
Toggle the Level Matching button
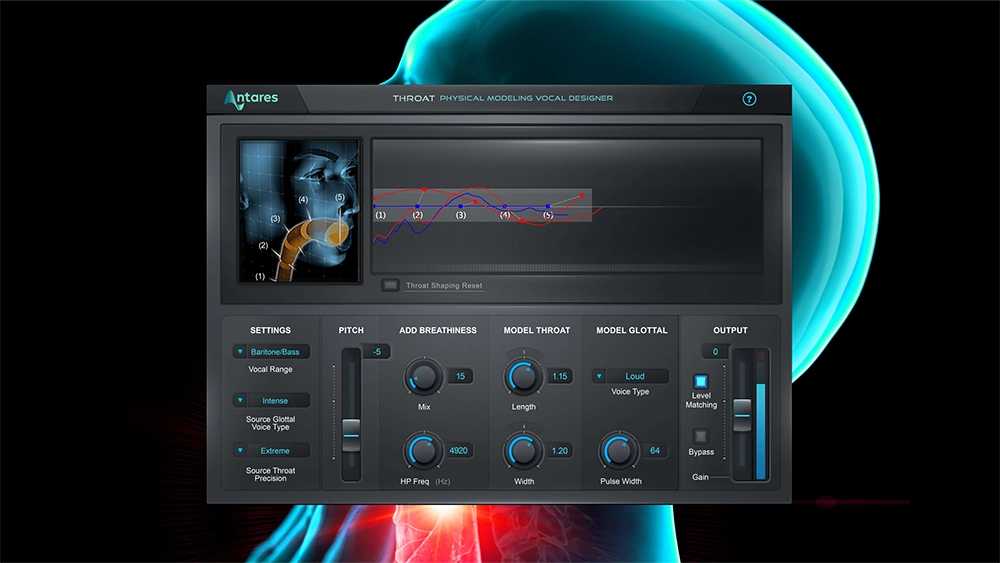[701, 382]
